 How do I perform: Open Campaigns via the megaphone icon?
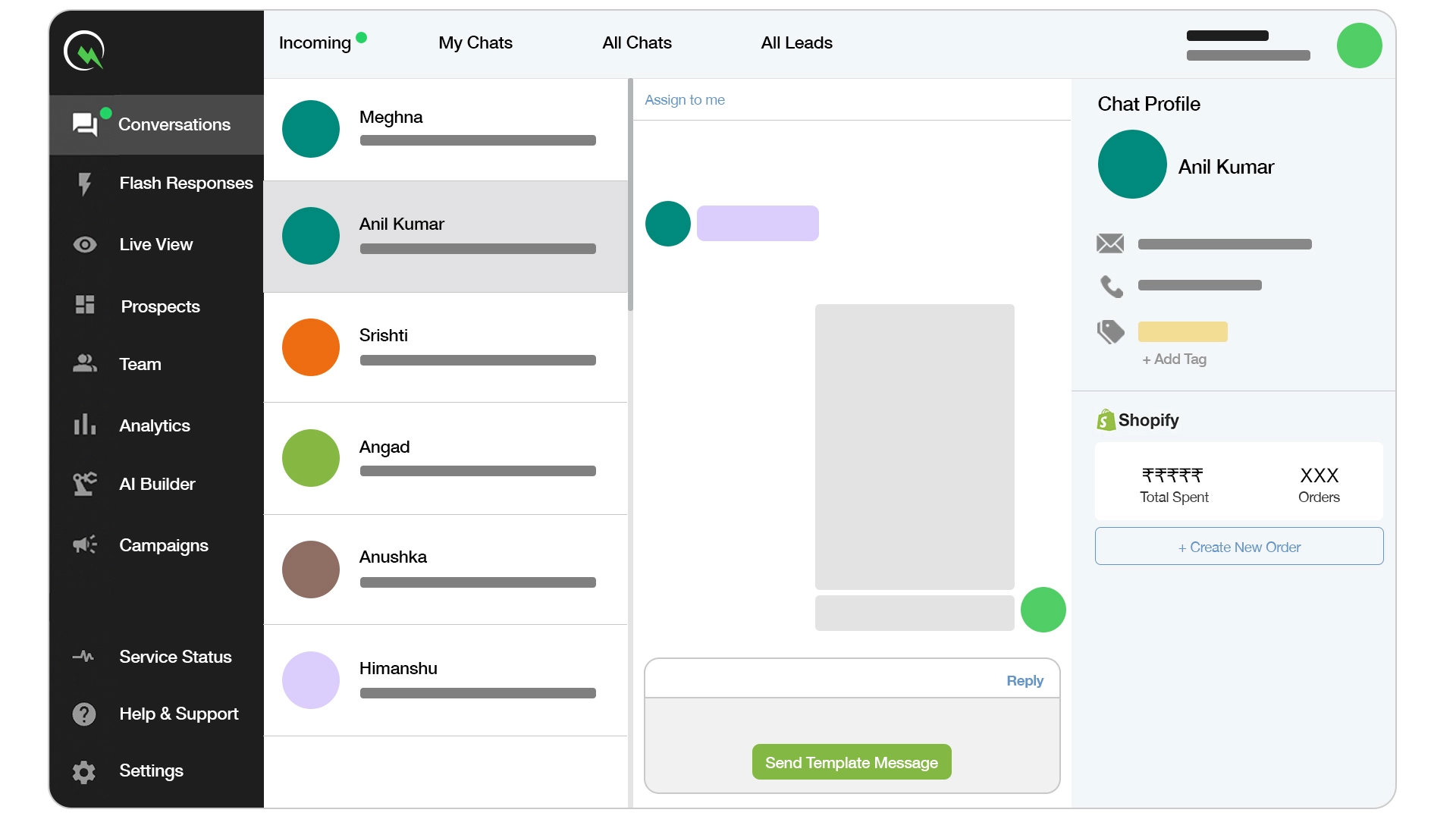click(85, 544)
